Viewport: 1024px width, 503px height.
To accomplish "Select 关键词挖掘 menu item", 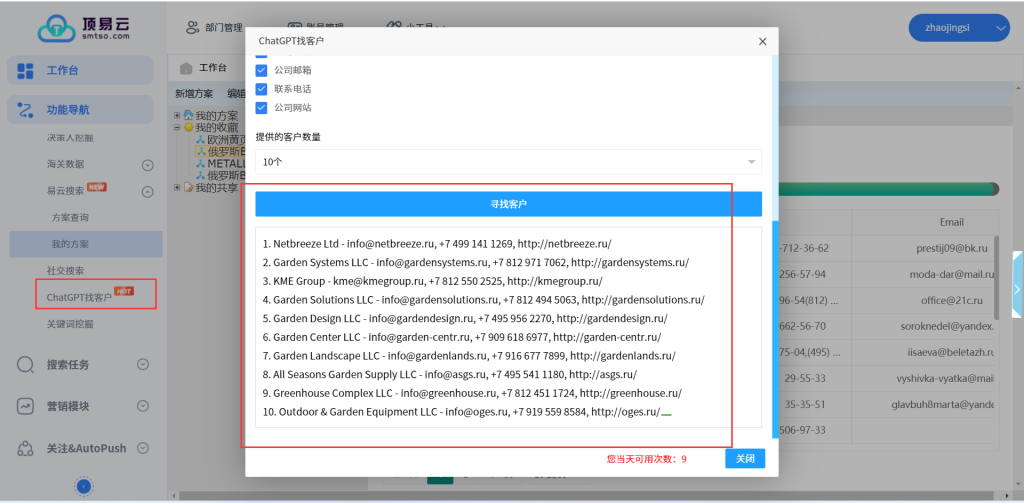I will [x=70, y=324].
